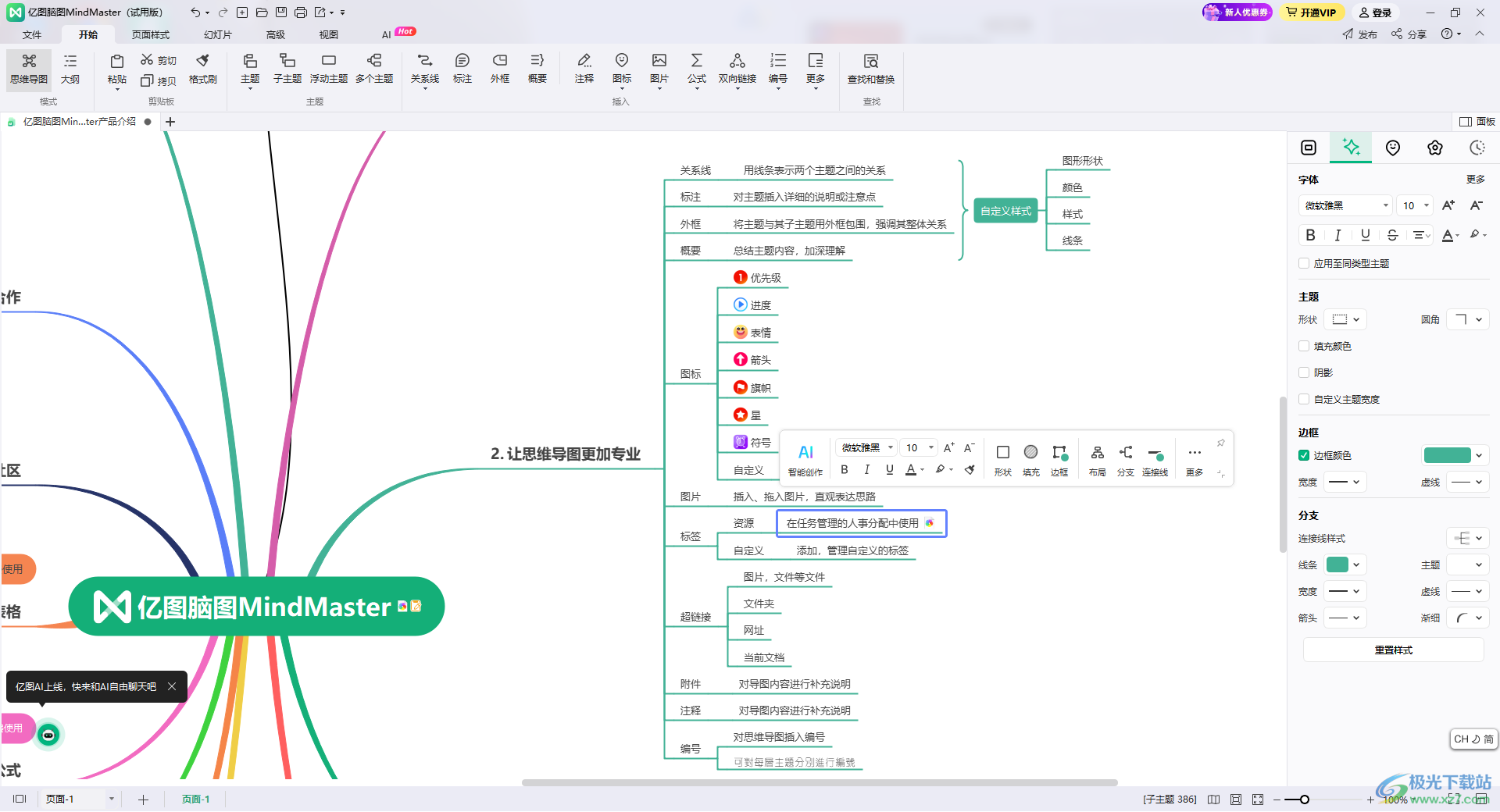Open the 文件 menu
Image resolution: width=1500 pixels, height=812 pixels.
pos(32,35)
